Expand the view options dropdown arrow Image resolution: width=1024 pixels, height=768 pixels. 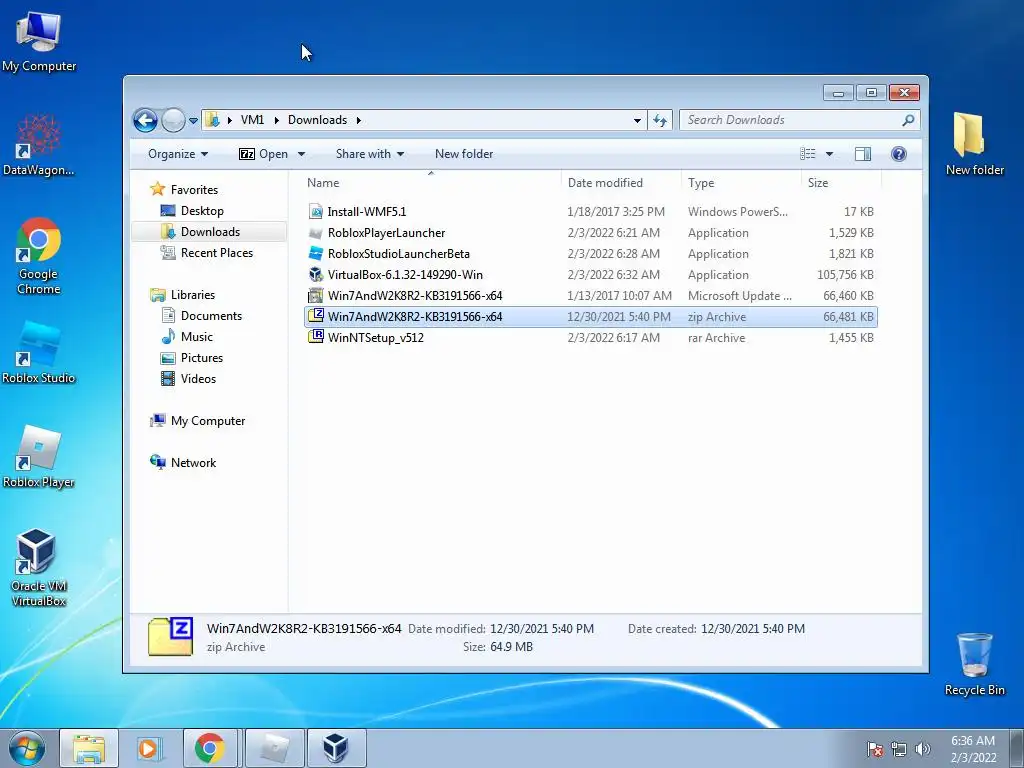click(829, 154)
